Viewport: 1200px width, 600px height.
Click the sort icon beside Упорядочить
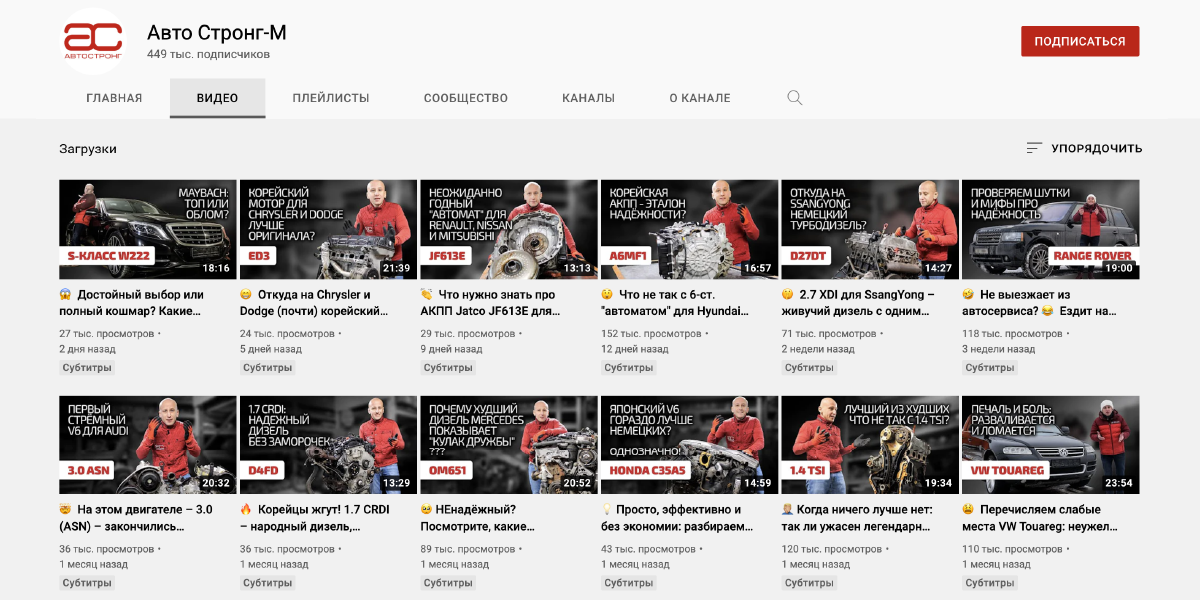1034,148
